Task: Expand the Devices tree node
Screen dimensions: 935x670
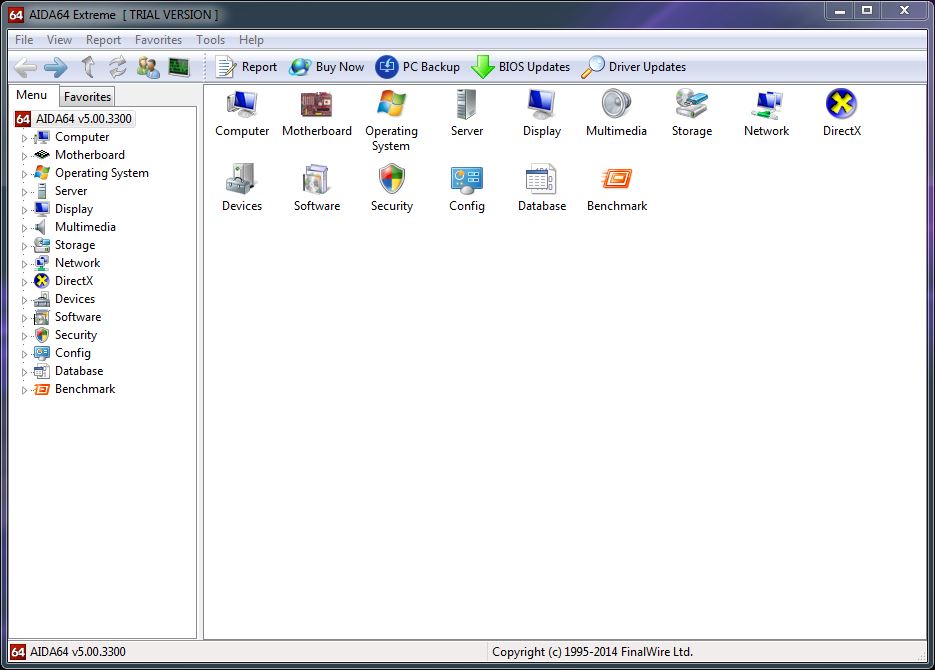Action: click(x=24, y=300)
